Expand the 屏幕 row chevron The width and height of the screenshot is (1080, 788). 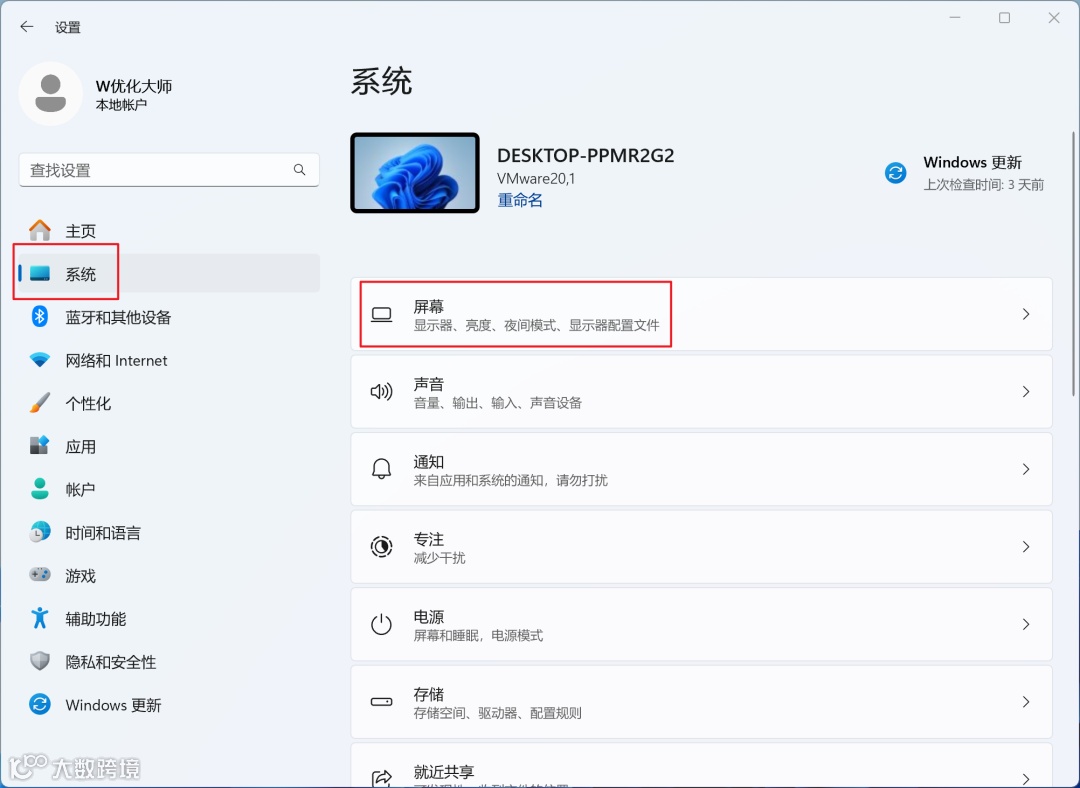pyautogui.click(x=1026, y=314)
